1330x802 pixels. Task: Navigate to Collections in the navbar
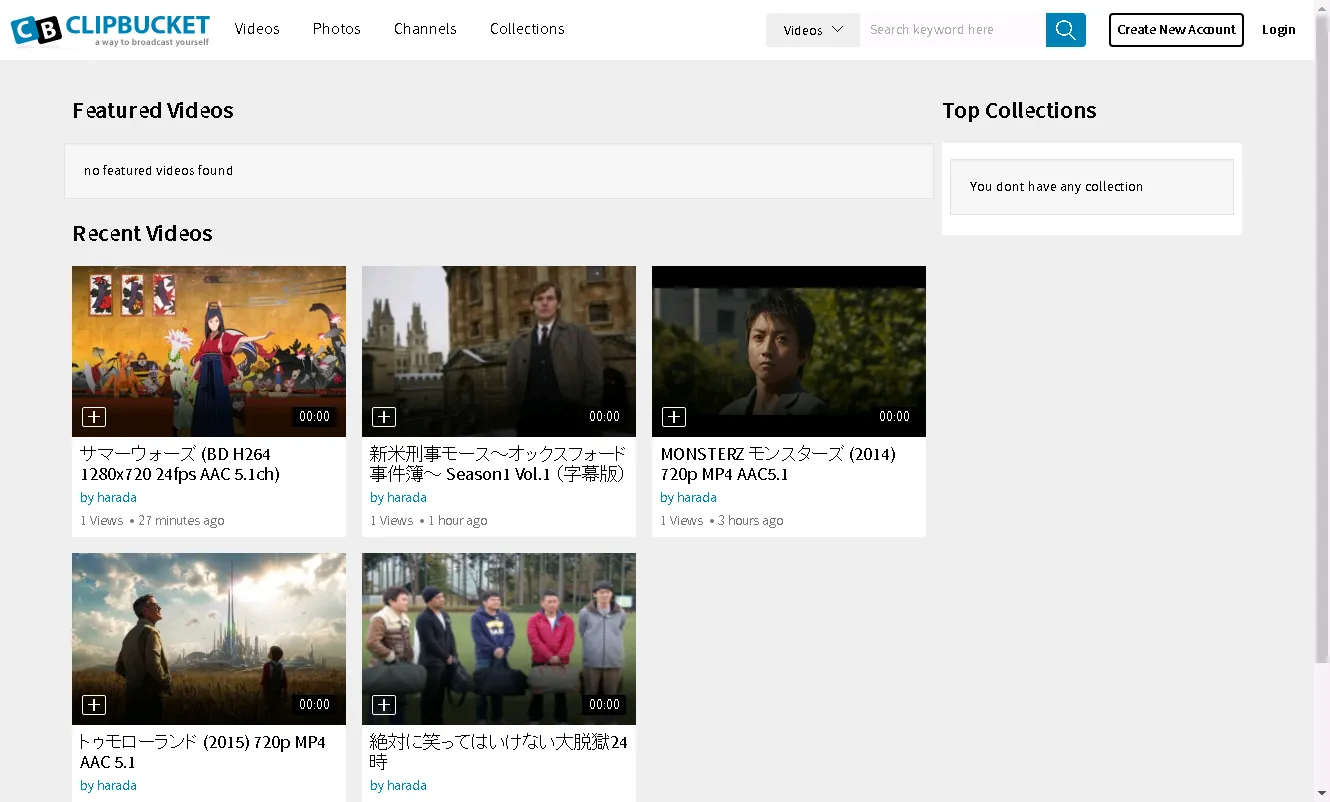(x=527, y=29)
